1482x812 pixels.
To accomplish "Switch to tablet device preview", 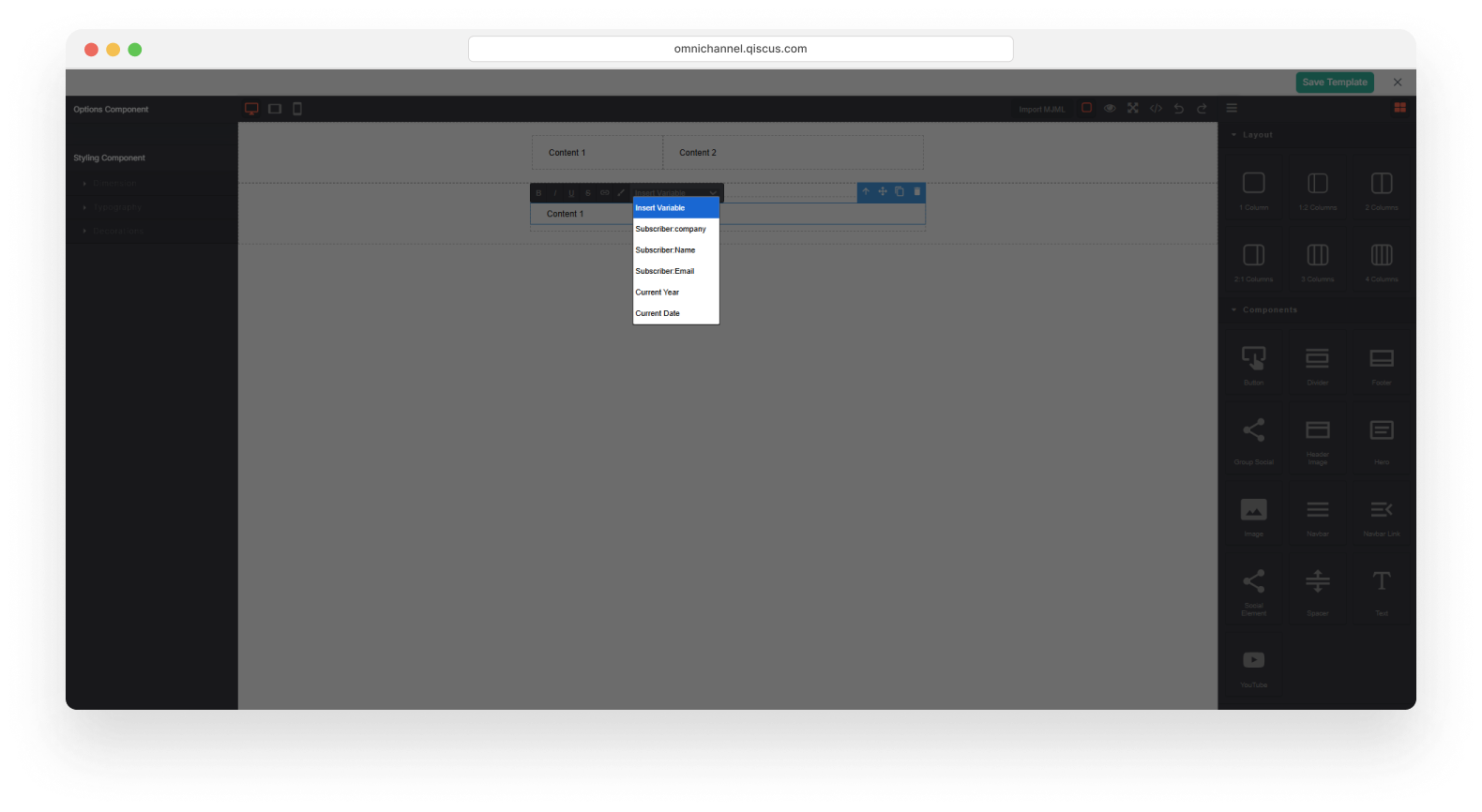I will tap(275, 109).
